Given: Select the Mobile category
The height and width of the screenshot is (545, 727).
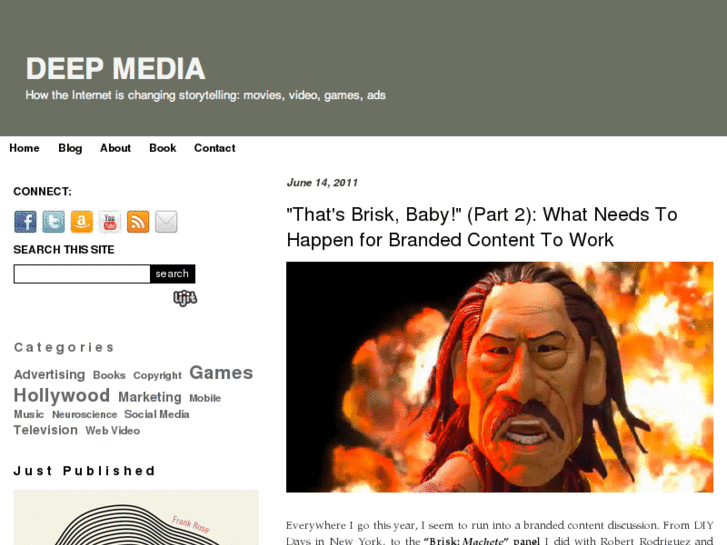Looking at the screenshot, I should pos(205,398).
